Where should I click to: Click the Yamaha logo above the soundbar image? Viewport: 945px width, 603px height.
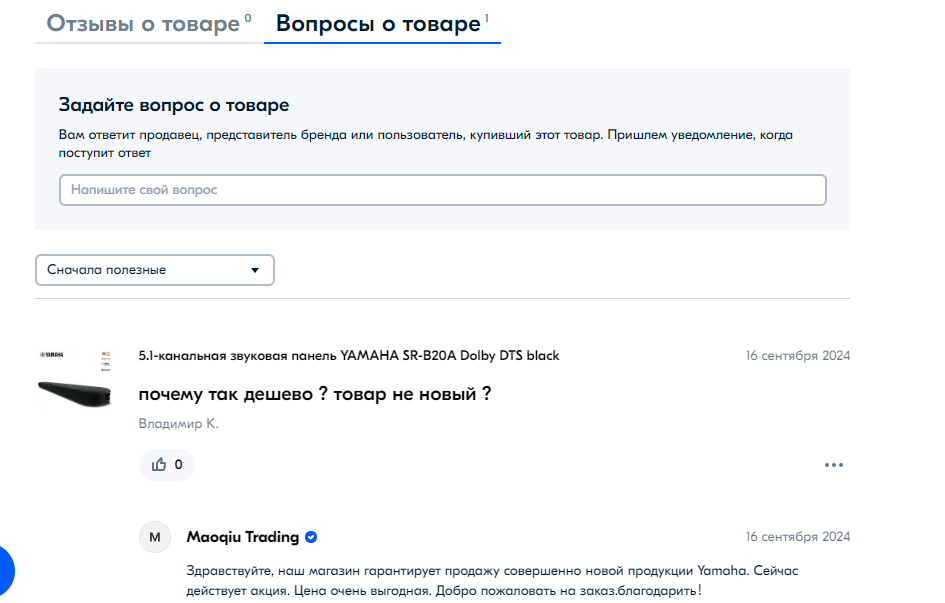(x=50, y=355)
